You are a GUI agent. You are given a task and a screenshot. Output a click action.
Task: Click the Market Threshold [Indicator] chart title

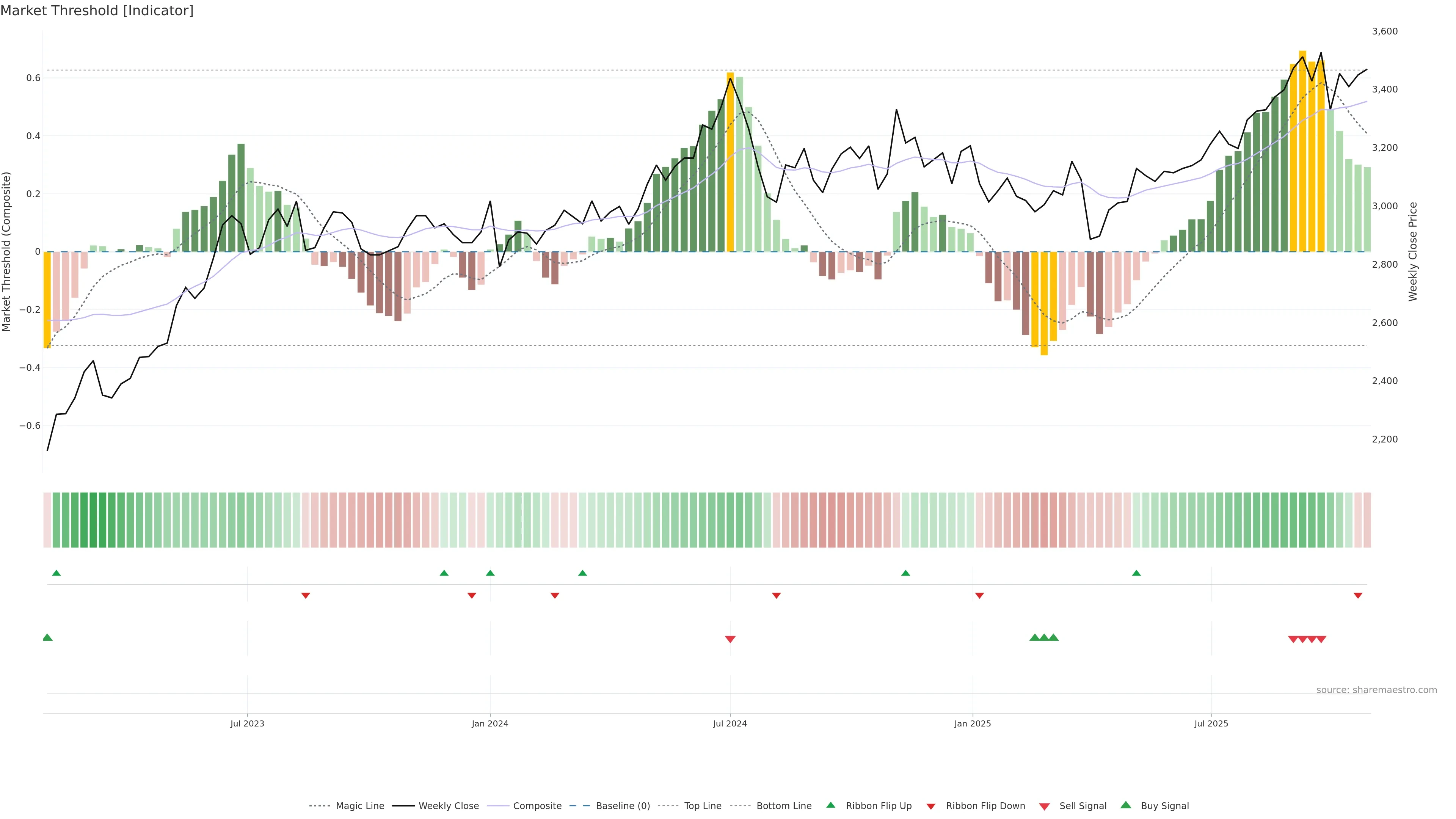pyautogui.click(x=97, y=11)
